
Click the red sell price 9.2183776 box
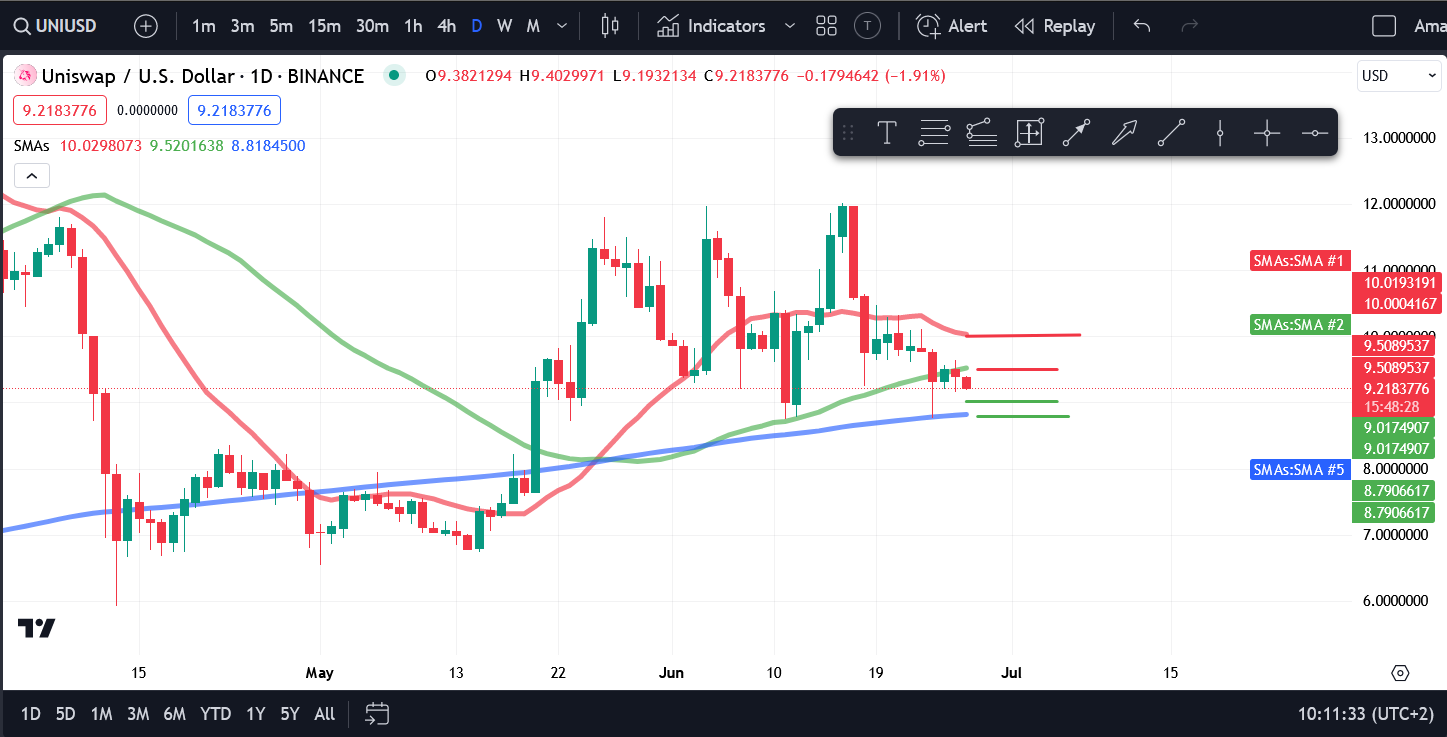[60, 110]
